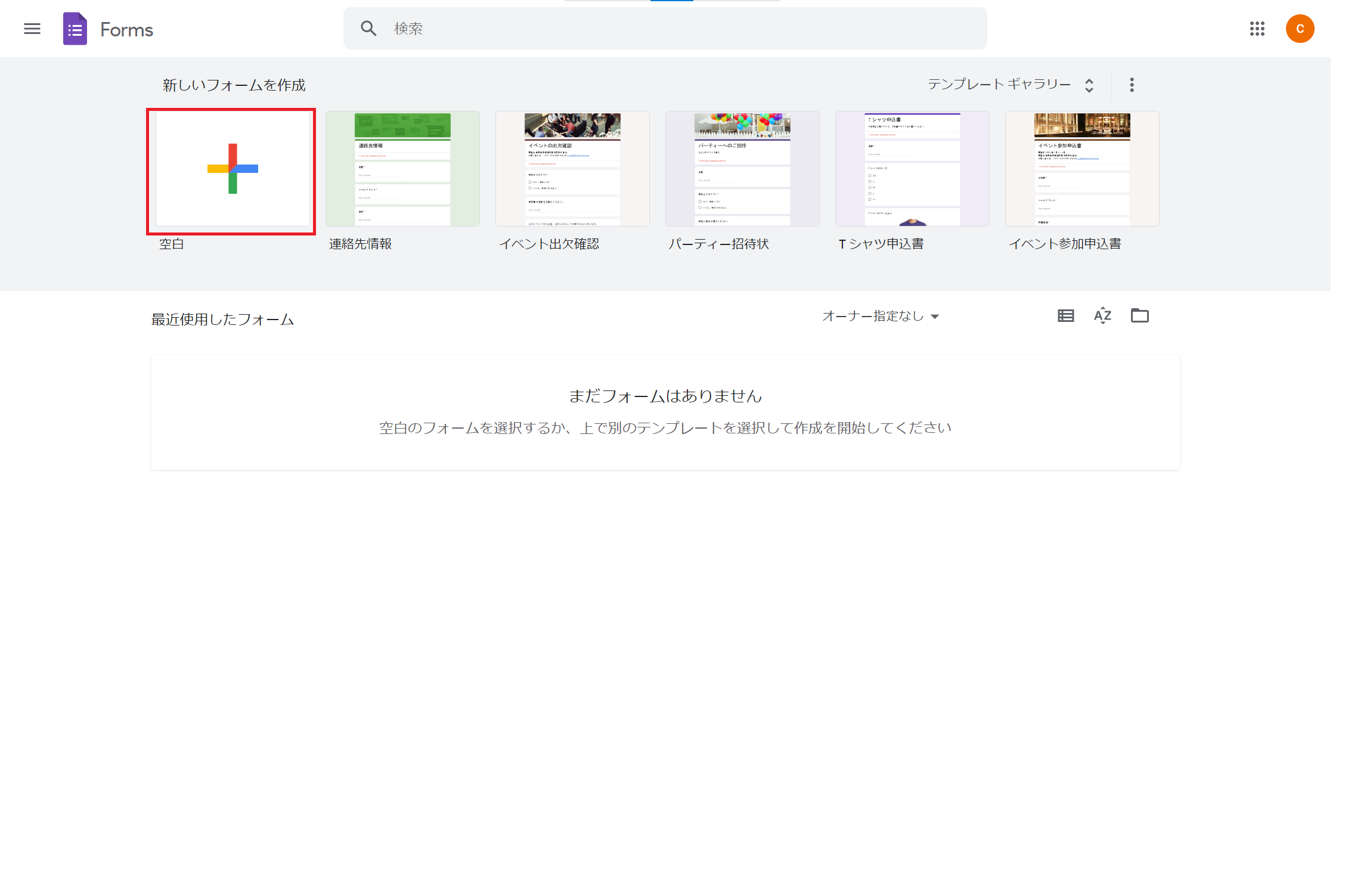The height and width of the screenshot is (896, 1345).
Task: Click the イベント参加申込書 label text
Action: point(1065,244)
